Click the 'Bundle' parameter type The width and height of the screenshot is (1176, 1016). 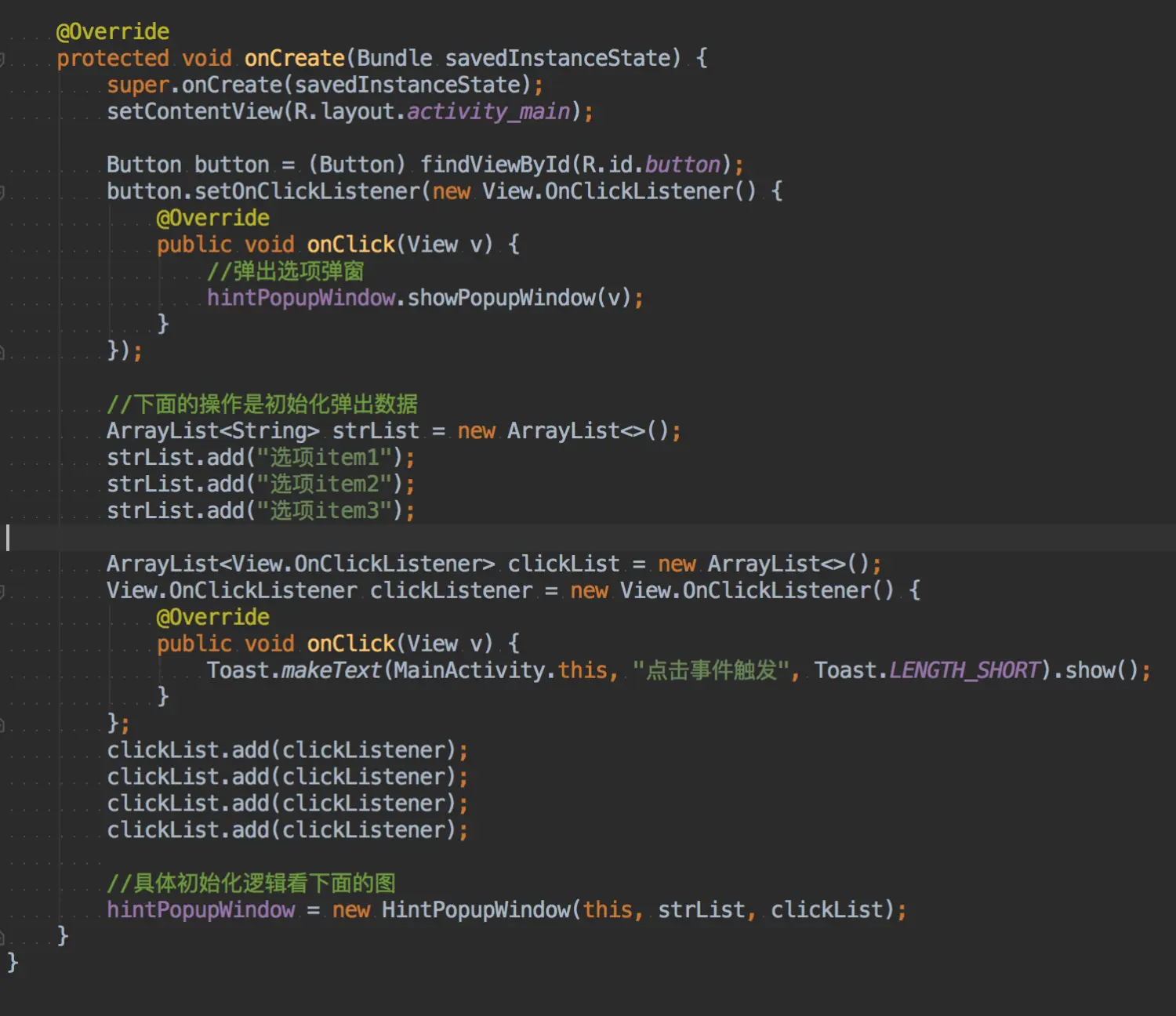[x=395, y=58]
